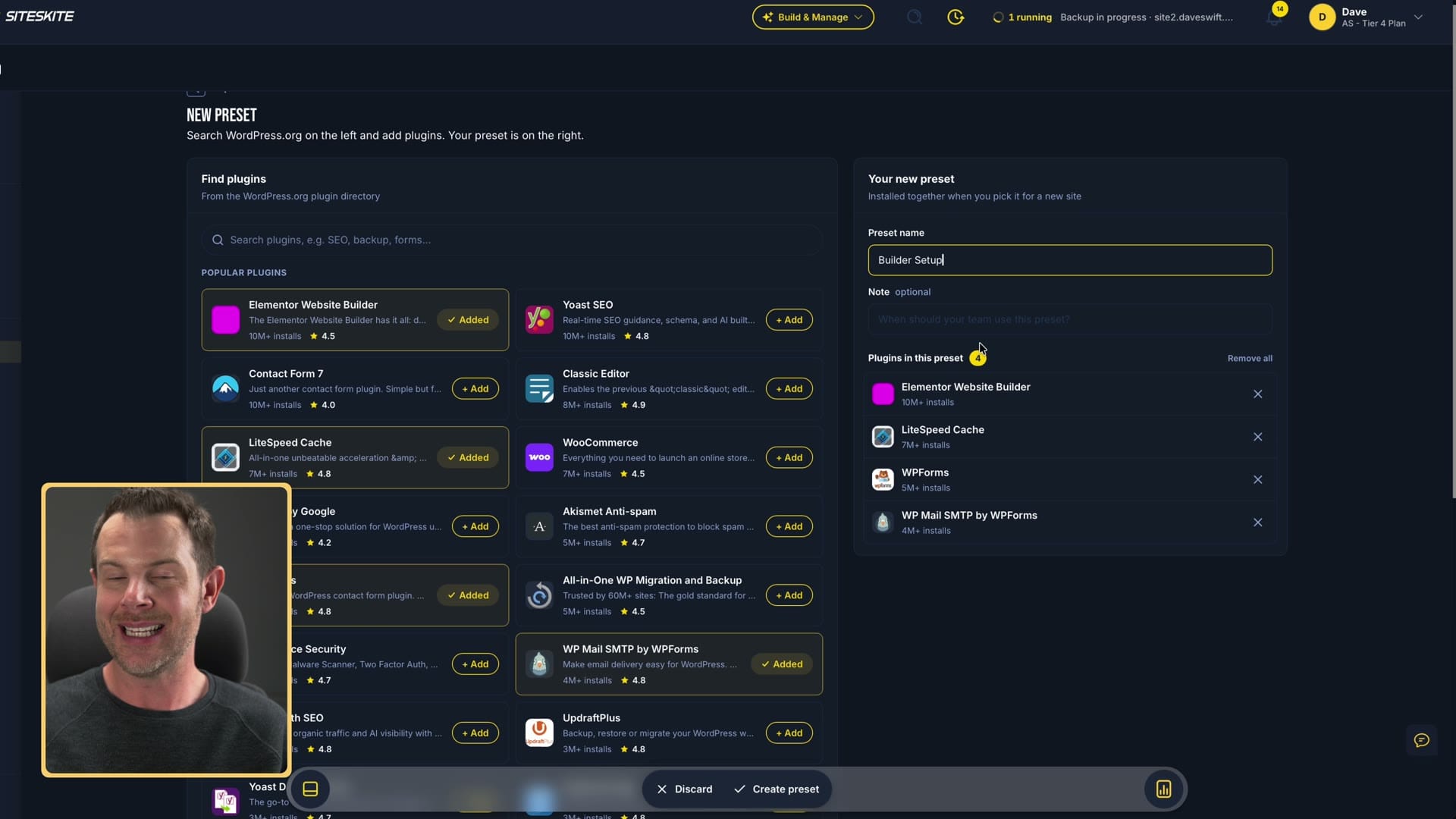The height and width of the screenshot is (819, 1456).
Task: Click the WPForms icon in preset list
Action: coord(883,479)
